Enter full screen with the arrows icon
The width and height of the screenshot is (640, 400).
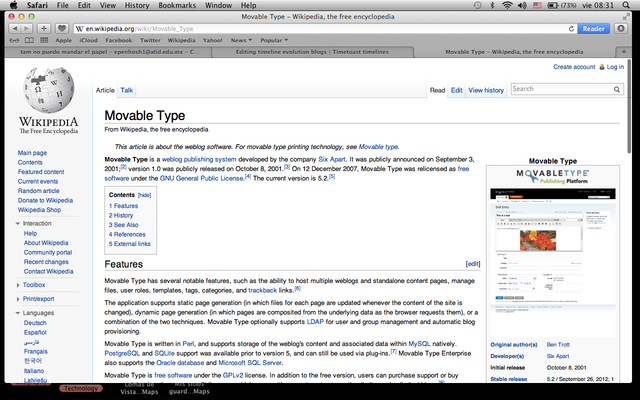click(626, 17)
